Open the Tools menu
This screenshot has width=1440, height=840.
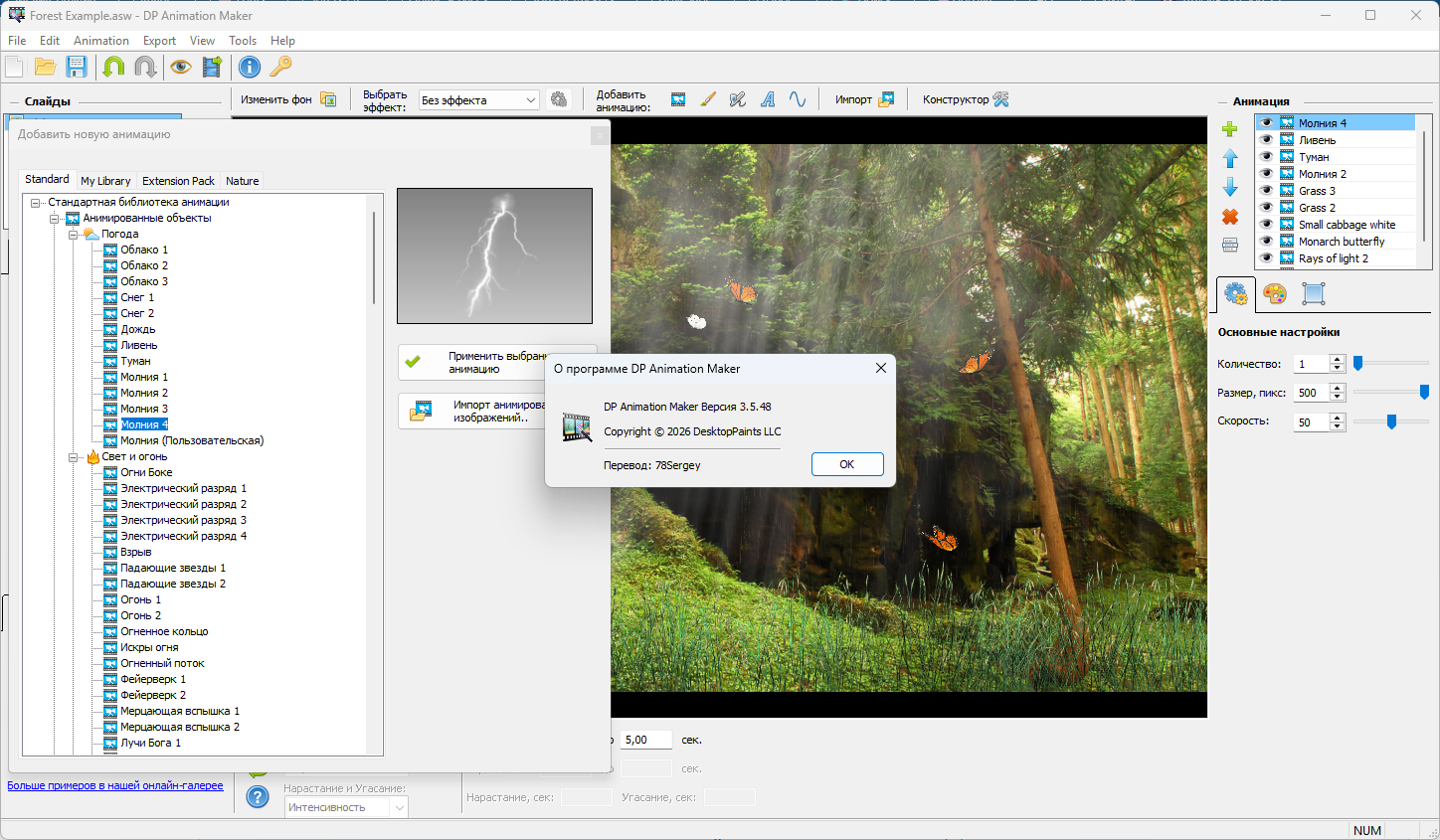[x=243, y=41]
